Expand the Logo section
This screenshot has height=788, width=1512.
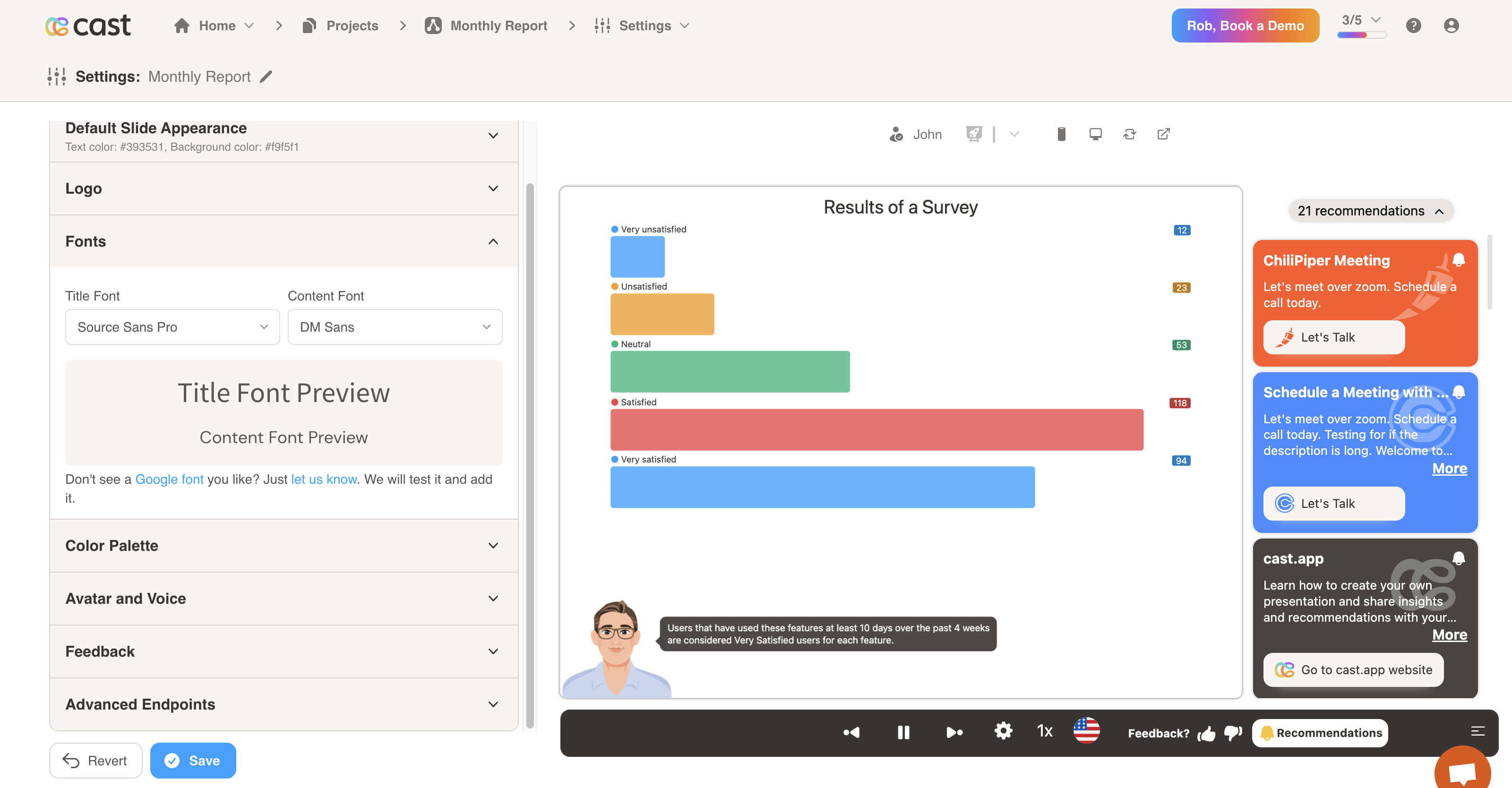click(284, 188)
